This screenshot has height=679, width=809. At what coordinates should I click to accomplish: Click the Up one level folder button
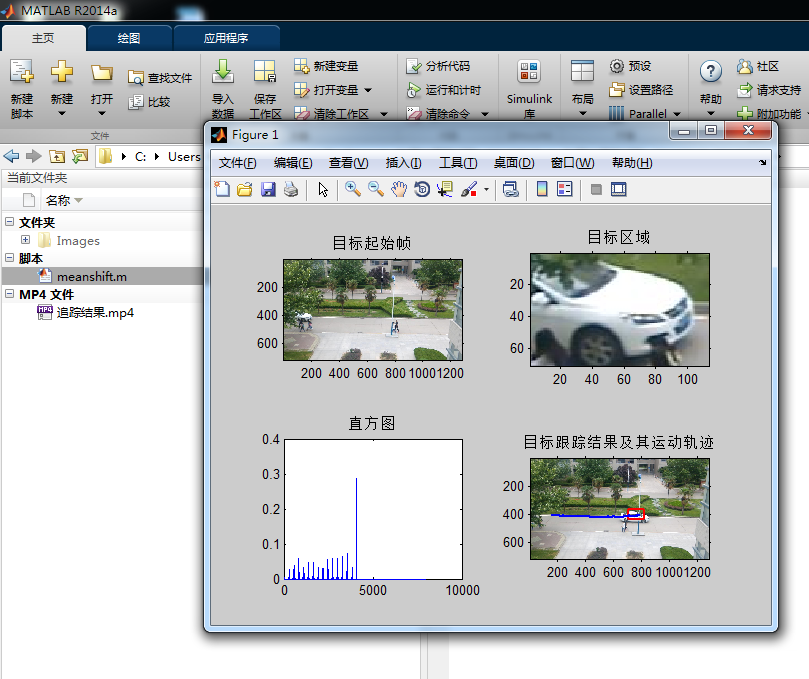point(57,156)
